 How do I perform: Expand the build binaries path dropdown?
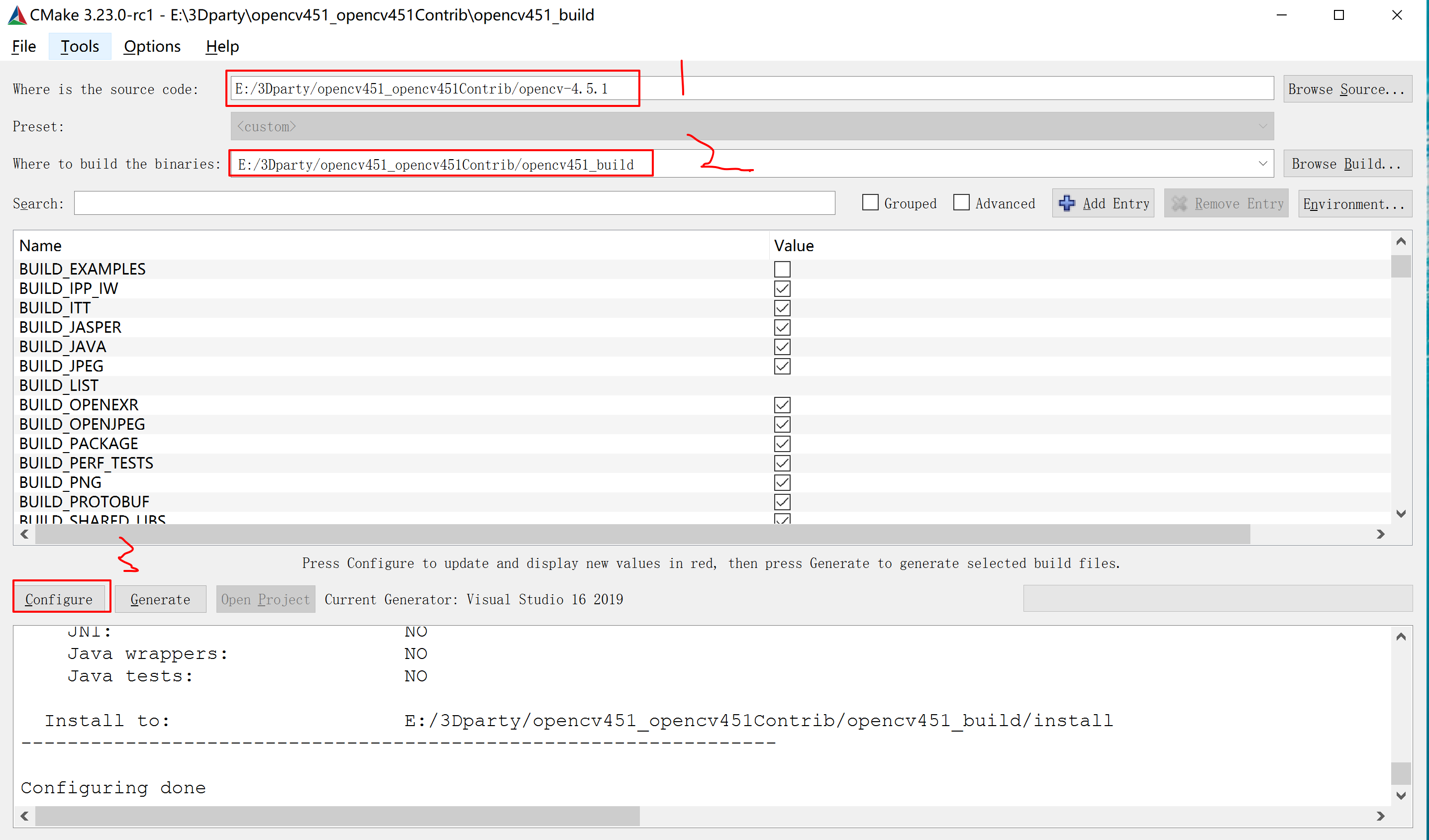tap(1262, 164)
